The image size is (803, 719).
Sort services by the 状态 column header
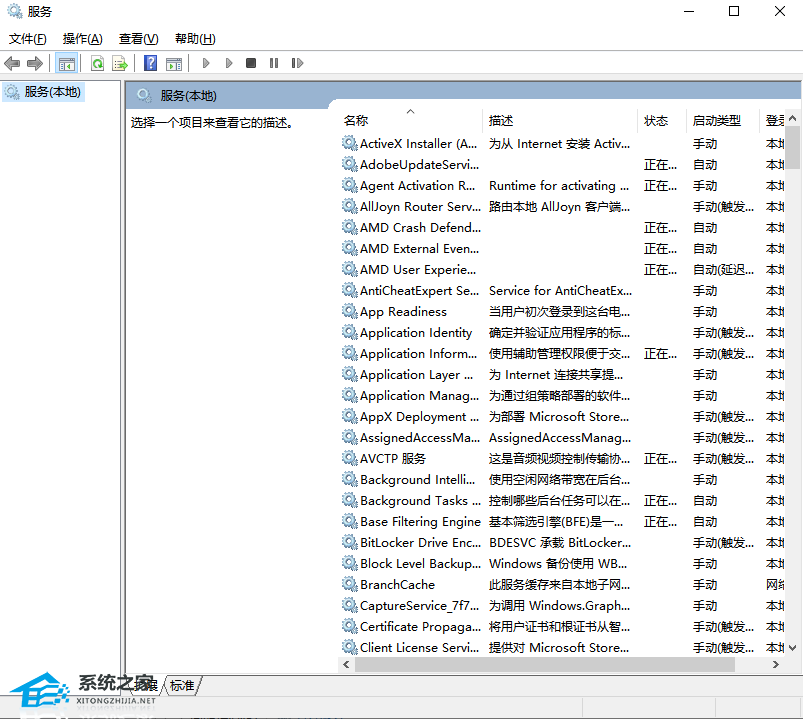pyautogui.click(x=656, y=121)
